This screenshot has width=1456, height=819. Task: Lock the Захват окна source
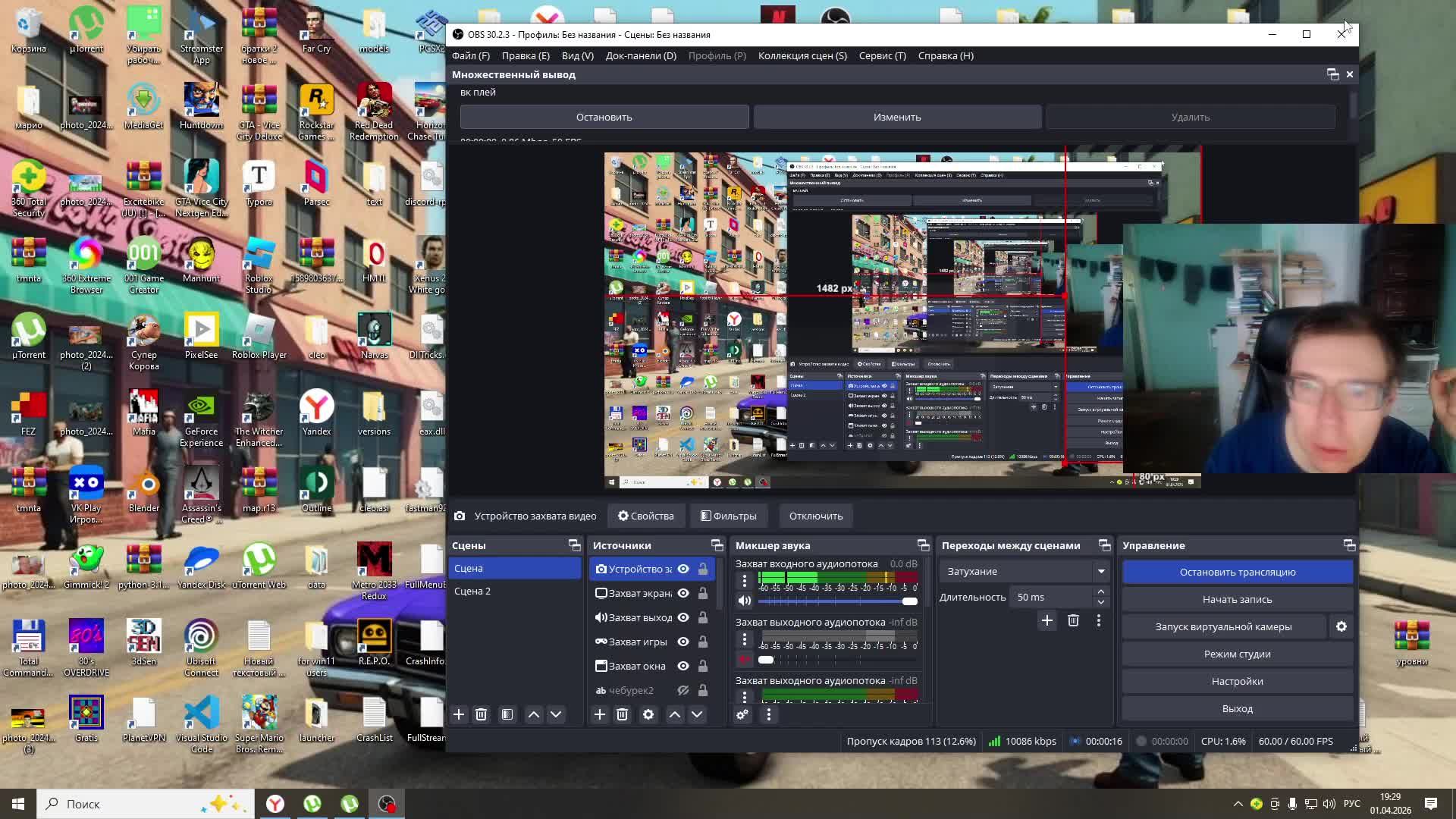pos(703,666)
